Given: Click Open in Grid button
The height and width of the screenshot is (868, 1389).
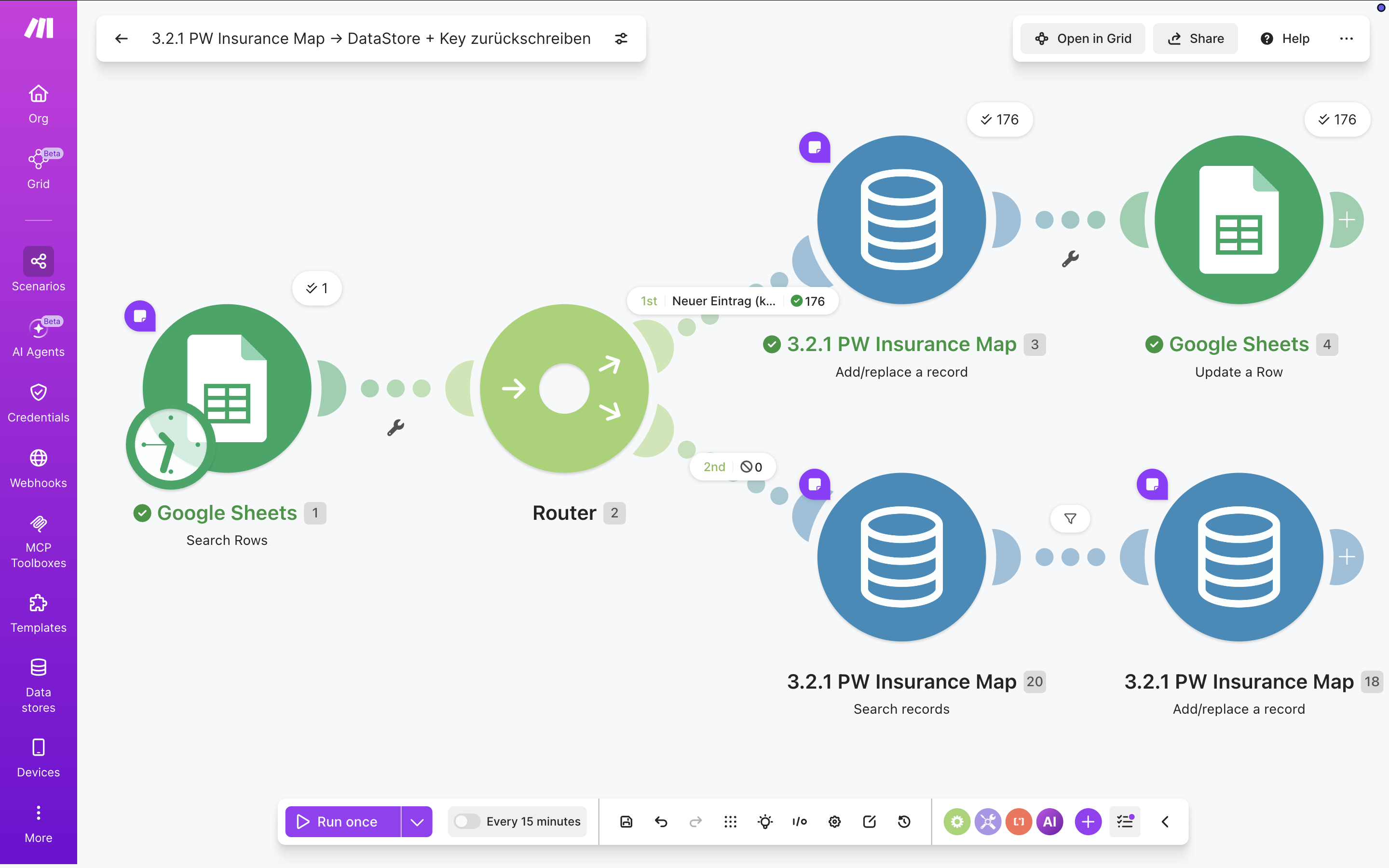Looking at the screenshot, I should pyautogui.click(x=1082, y=39).
